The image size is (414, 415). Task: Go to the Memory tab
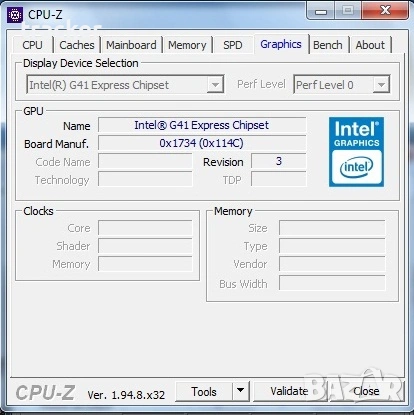(187, 45)
